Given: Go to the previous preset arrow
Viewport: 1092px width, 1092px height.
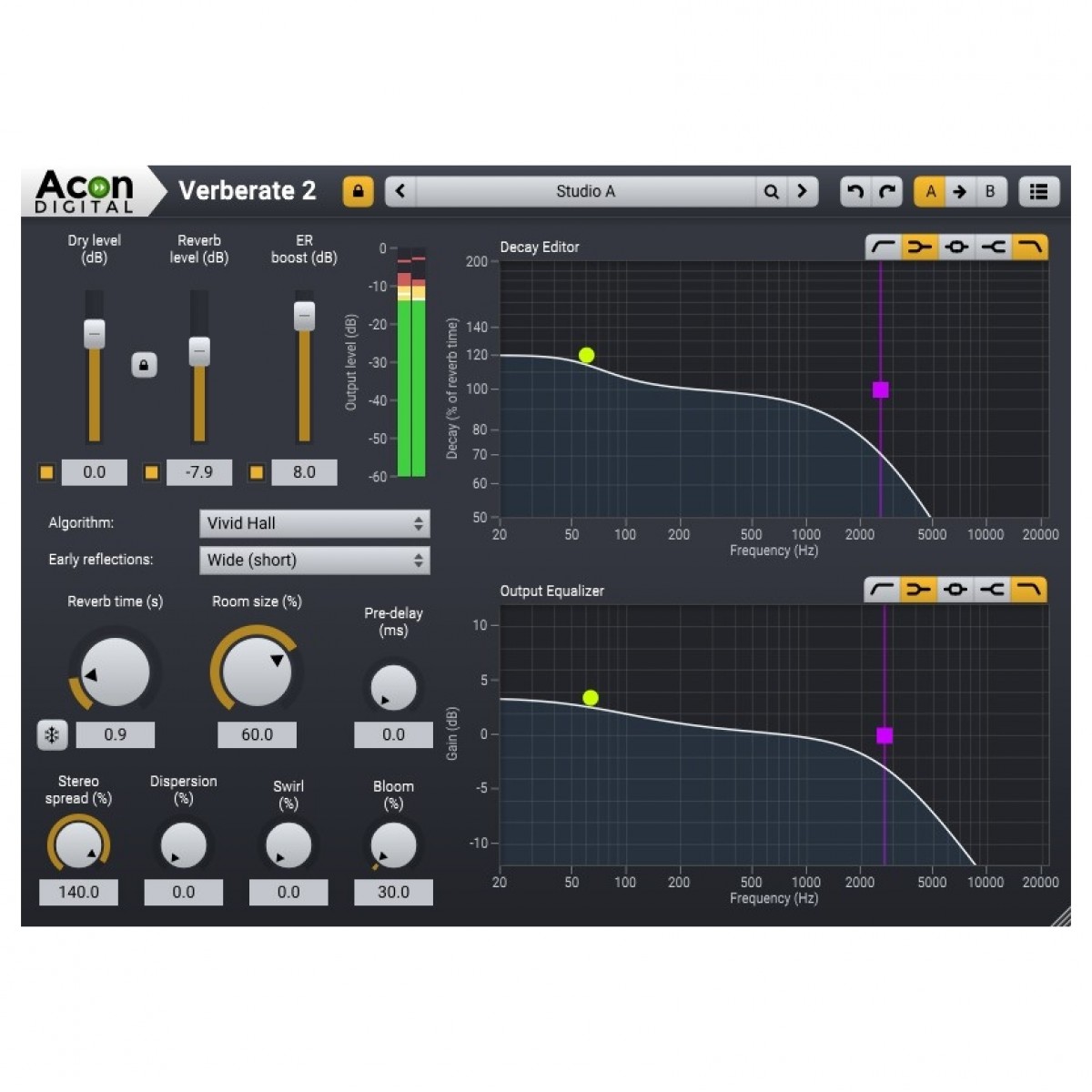Looking at the screenshot, I should point(400,192).
